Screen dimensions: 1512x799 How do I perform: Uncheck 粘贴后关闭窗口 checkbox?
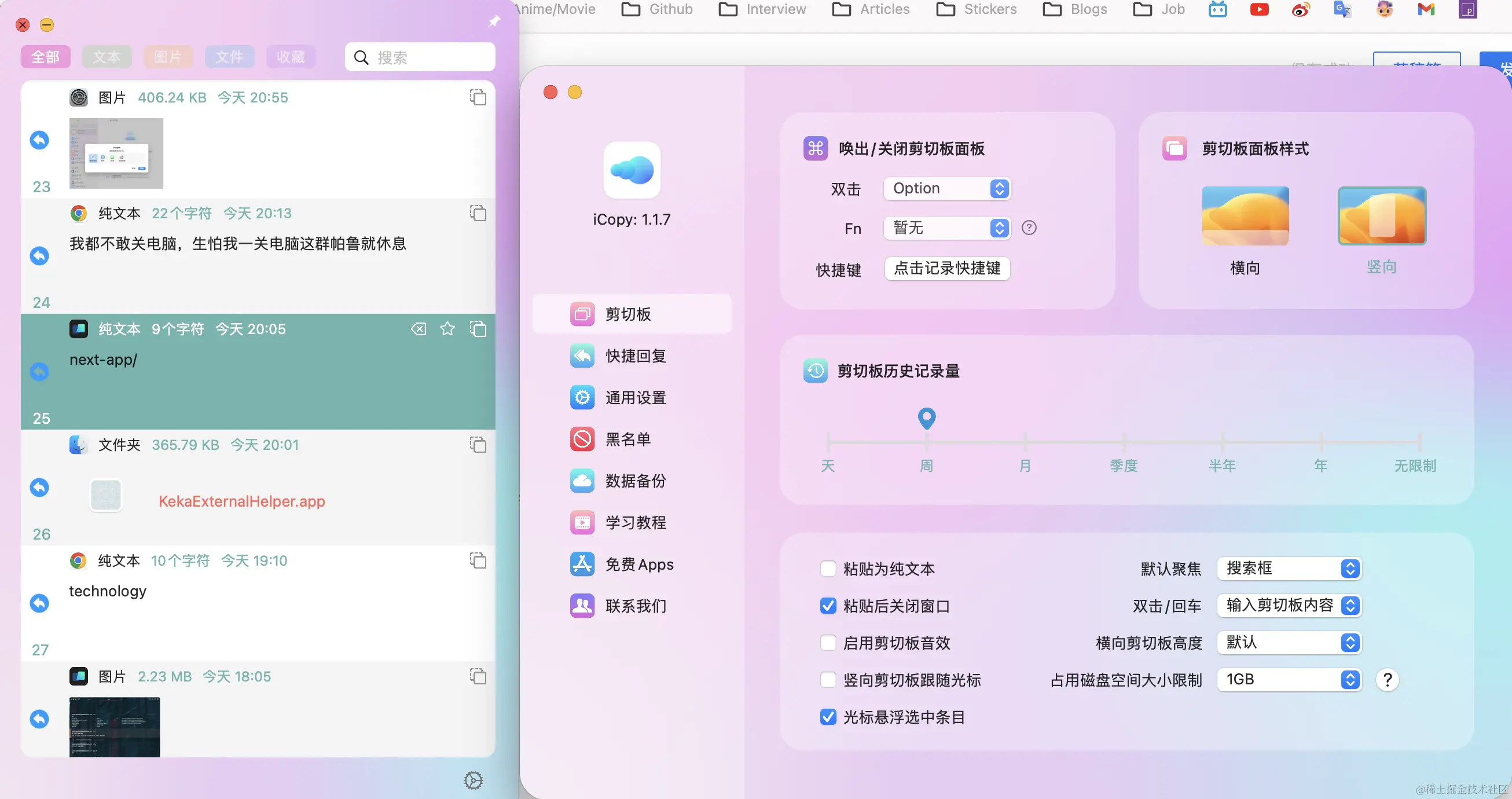828,605
